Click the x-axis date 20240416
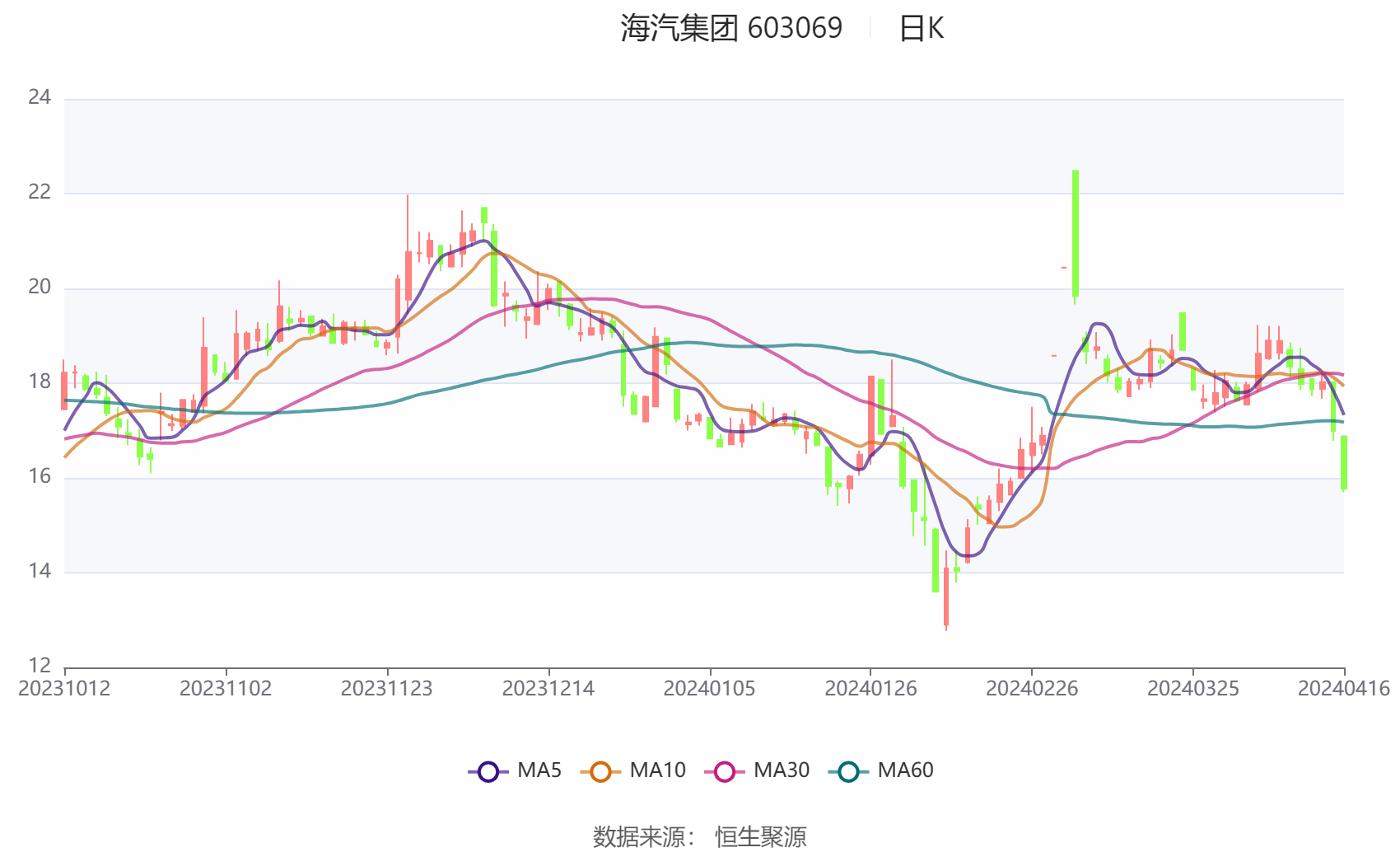The height and width of the screenshot is (852, 1400). [x=1344, y=689]
